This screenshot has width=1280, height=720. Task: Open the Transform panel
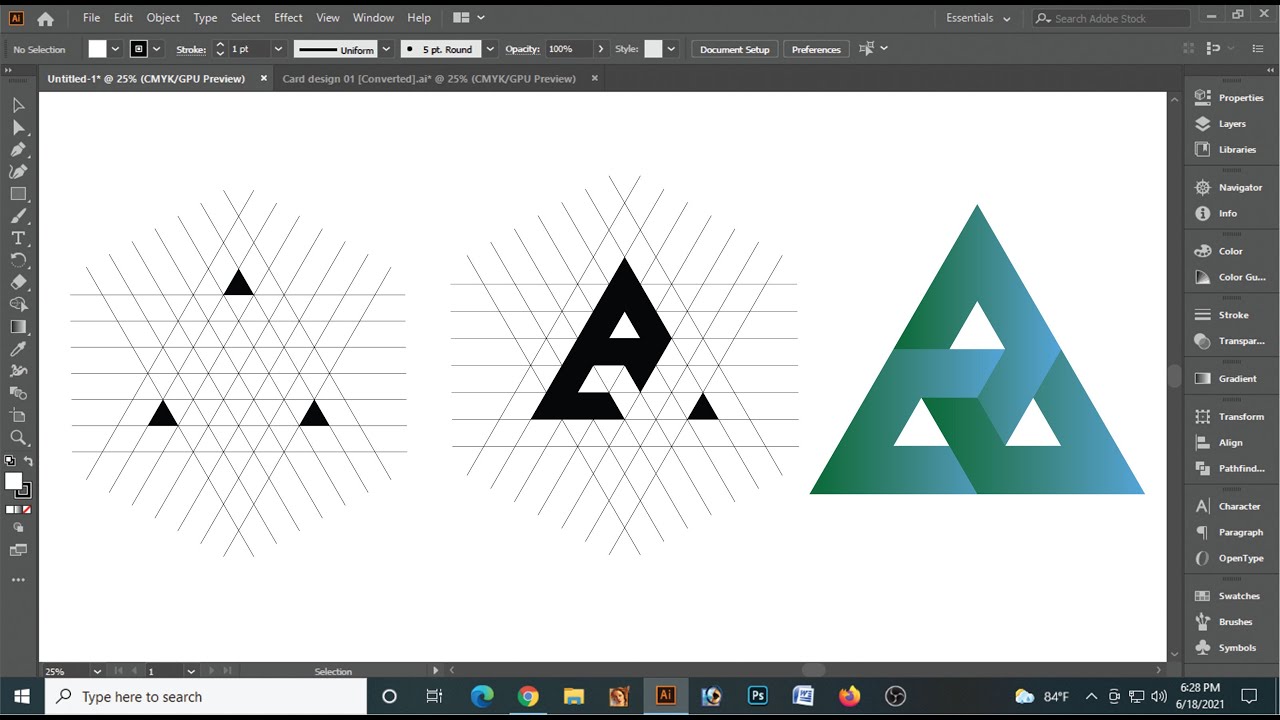point(1231,417)
